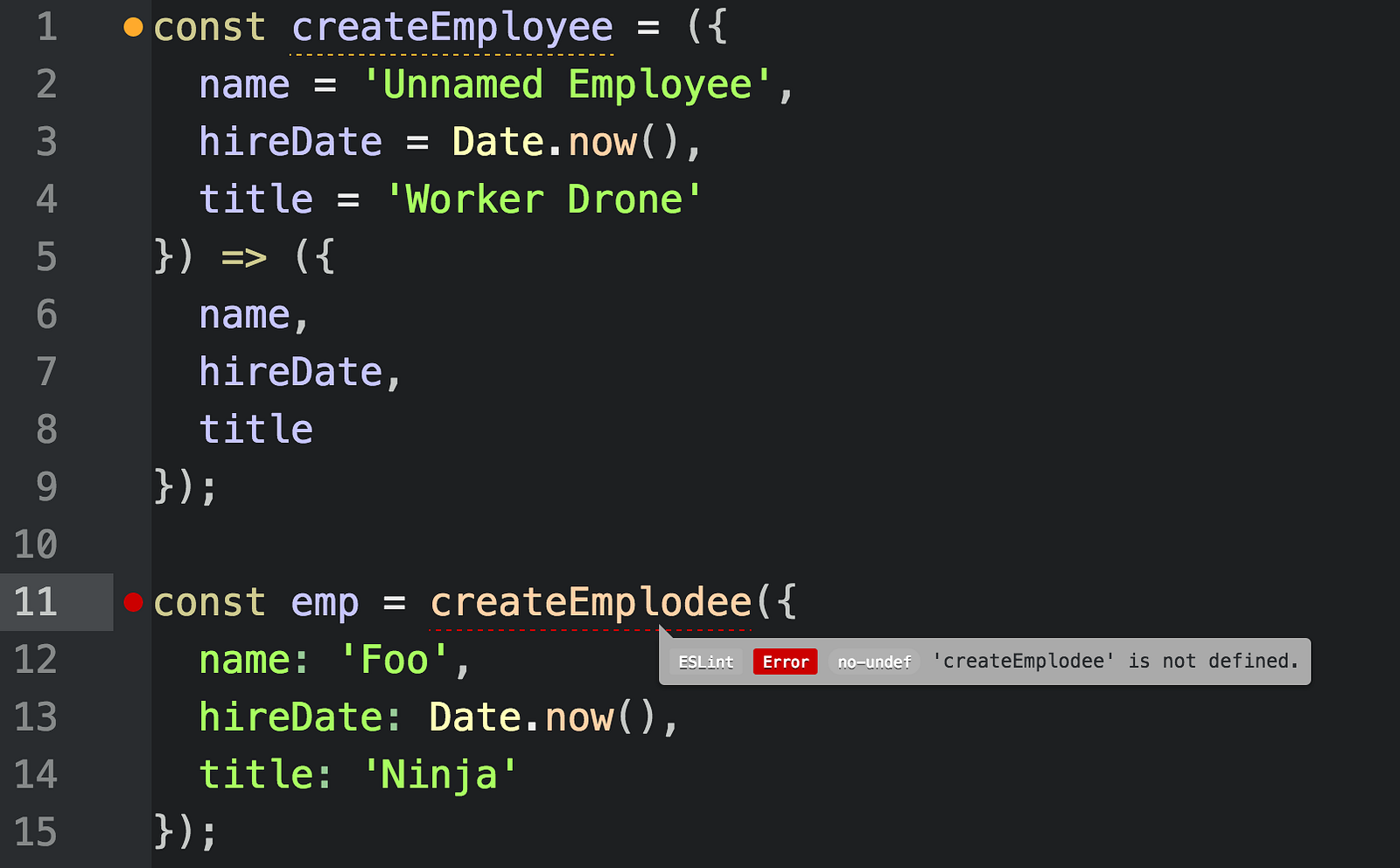
Task: Click the 'Foo' string on line 12
Action: click(394, 660)
